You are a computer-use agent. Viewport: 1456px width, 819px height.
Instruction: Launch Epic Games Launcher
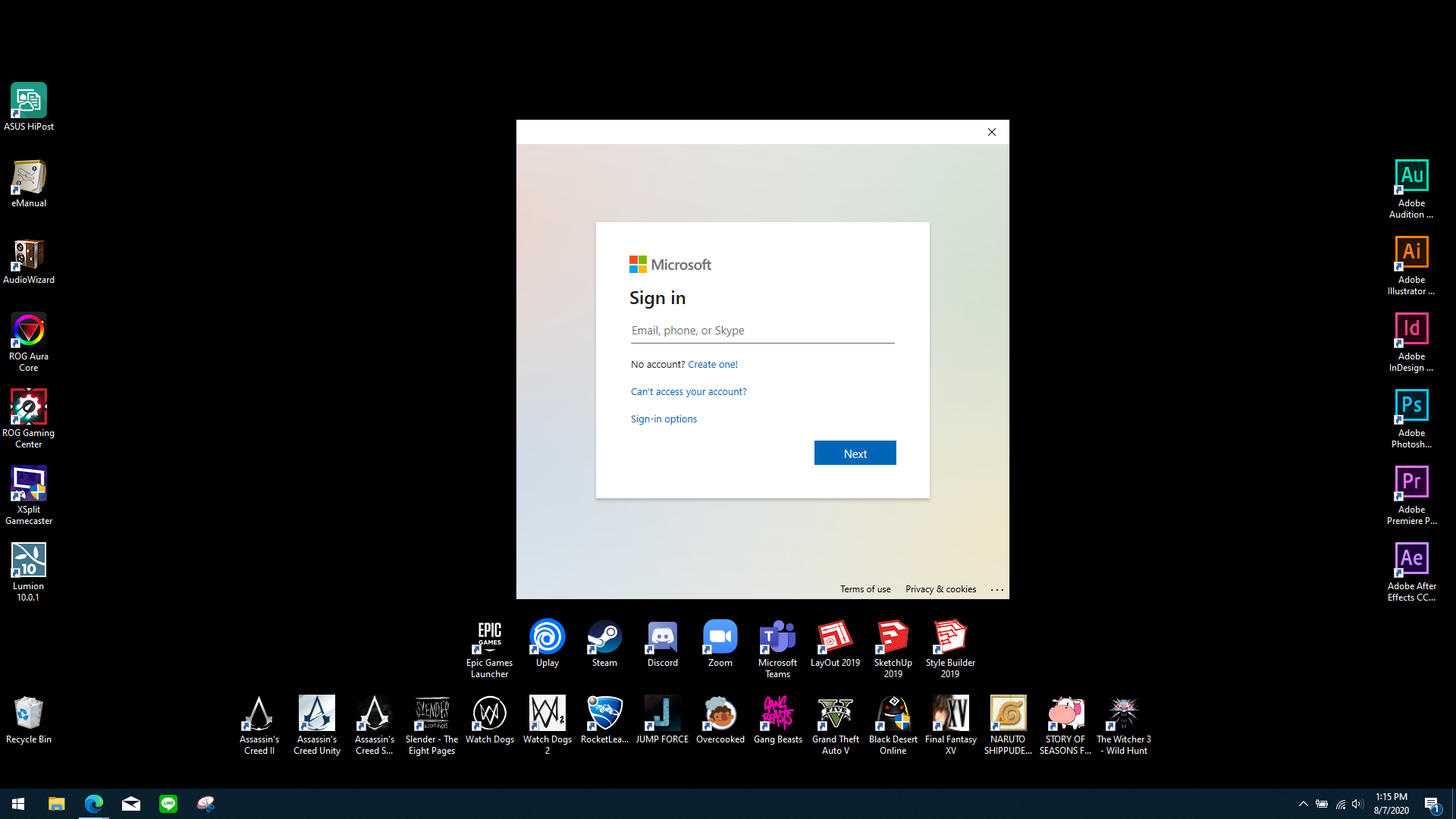click(490, 648)
